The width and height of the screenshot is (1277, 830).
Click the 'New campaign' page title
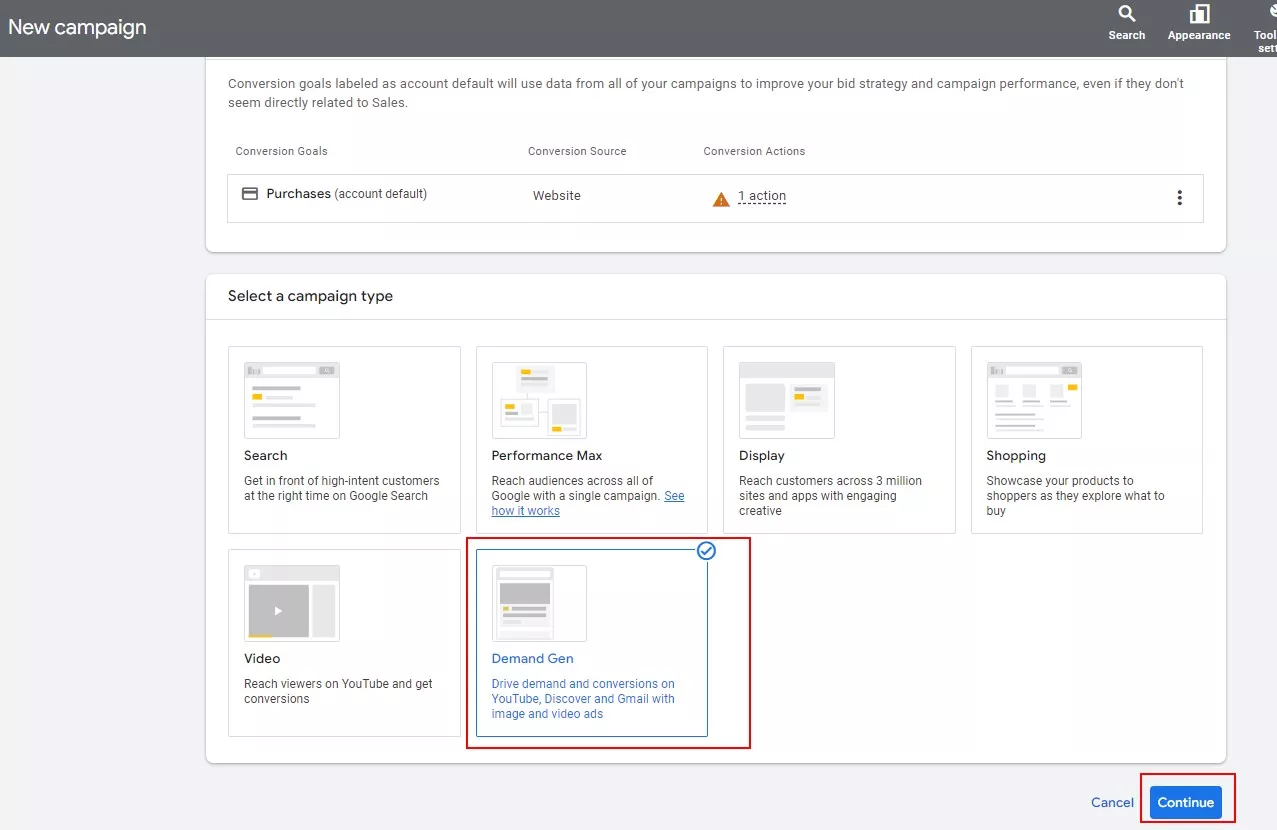pyautogui.click(x=77, y=27)
